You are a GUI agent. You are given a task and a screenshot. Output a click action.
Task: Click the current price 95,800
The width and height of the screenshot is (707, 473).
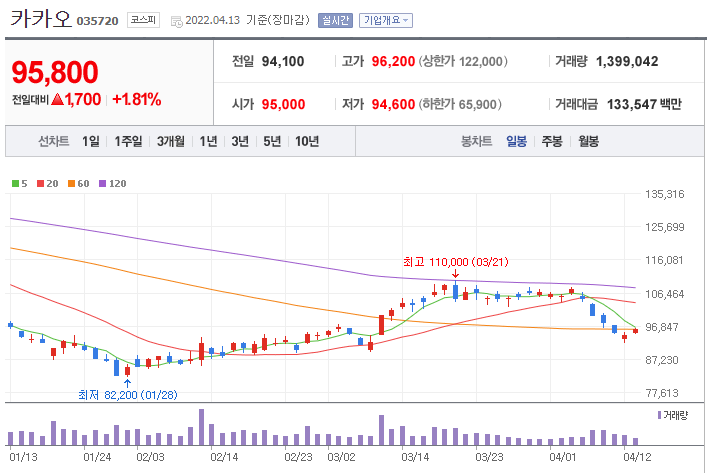(x=55, y=72)
